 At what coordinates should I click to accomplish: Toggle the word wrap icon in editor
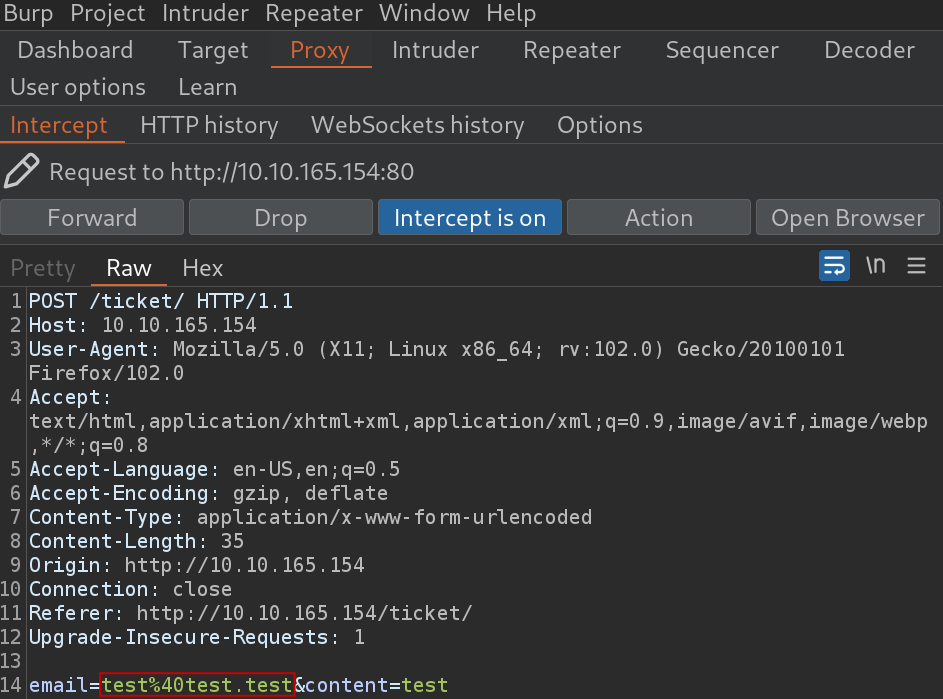[x=834, y=265]
